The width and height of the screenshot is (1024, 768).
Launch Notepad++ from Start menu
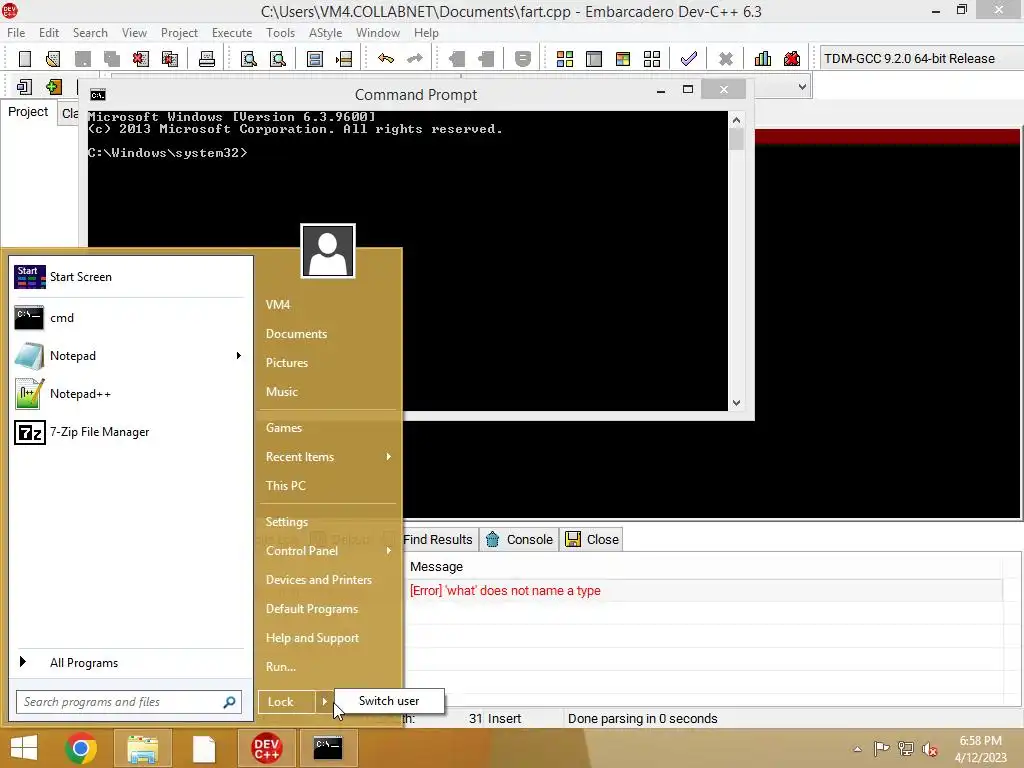[129, 394]
